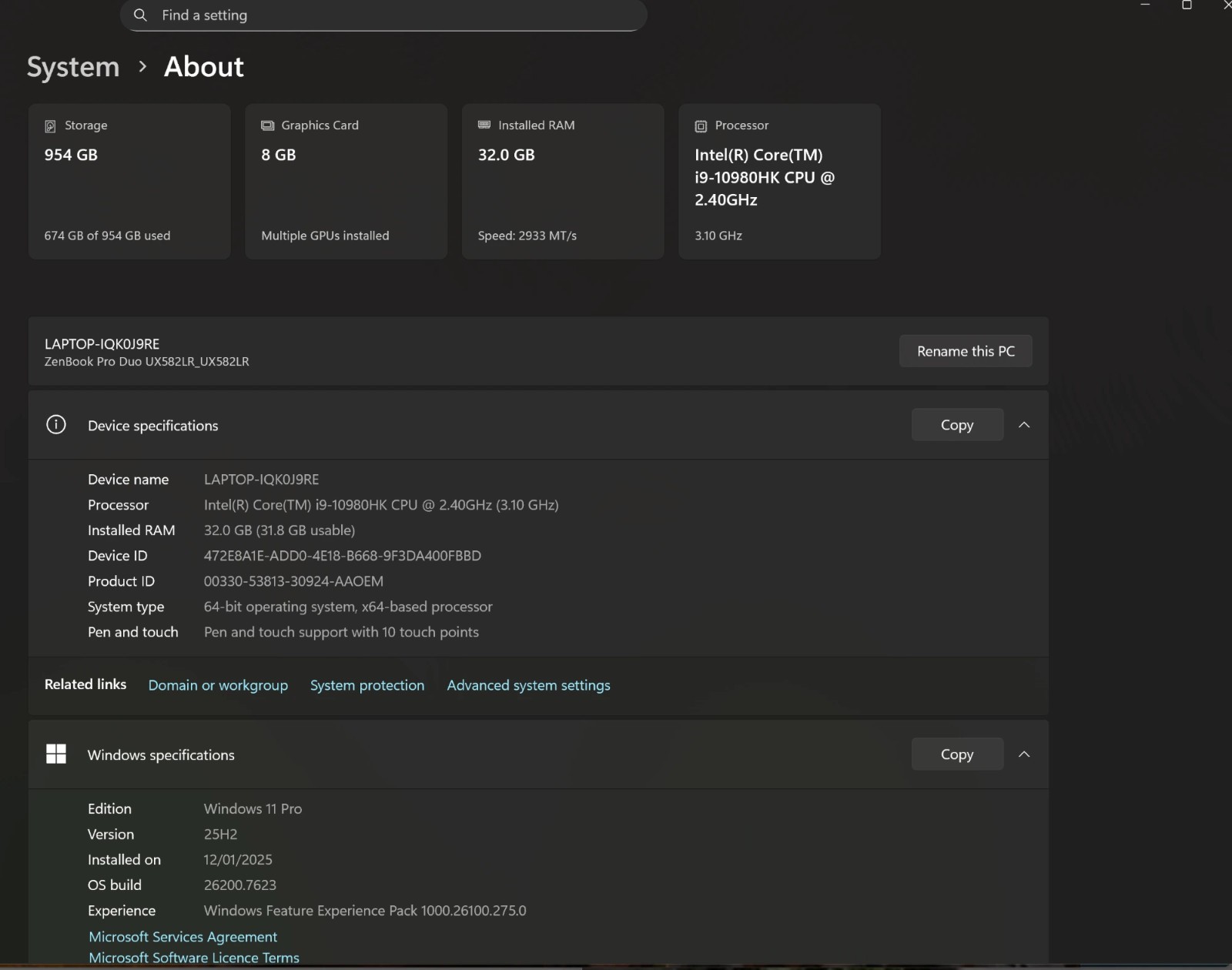1232x970 pixels.
Task: Rename this PC
Action: 966,351
